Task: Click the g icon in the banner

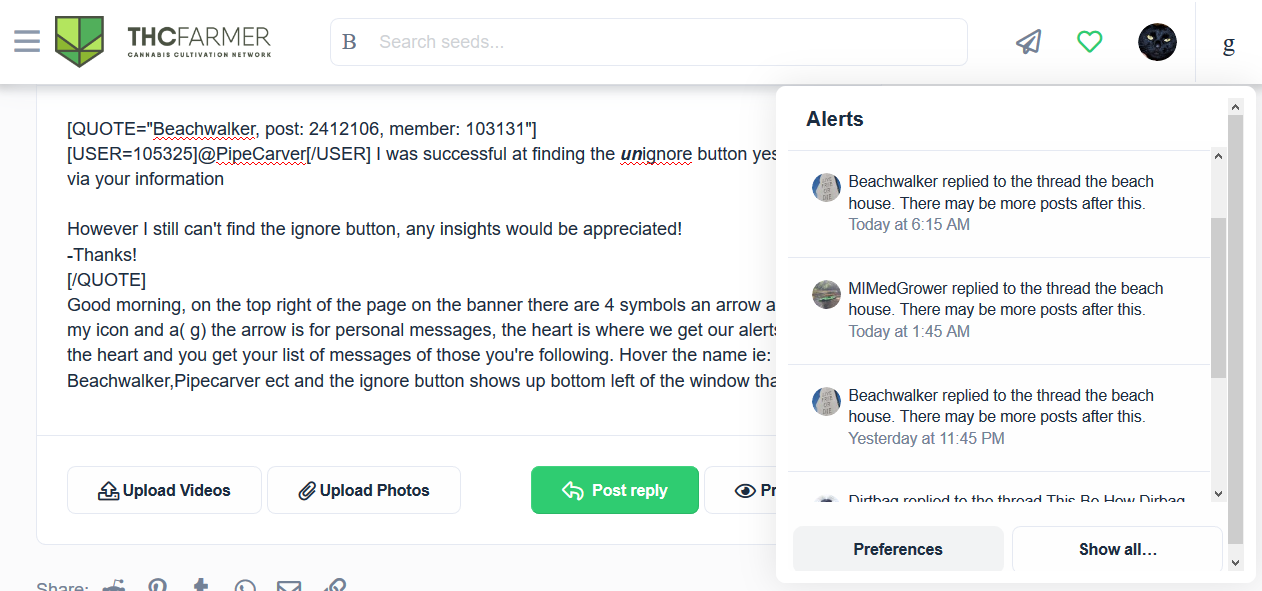Action: [x=1229, y=43]
